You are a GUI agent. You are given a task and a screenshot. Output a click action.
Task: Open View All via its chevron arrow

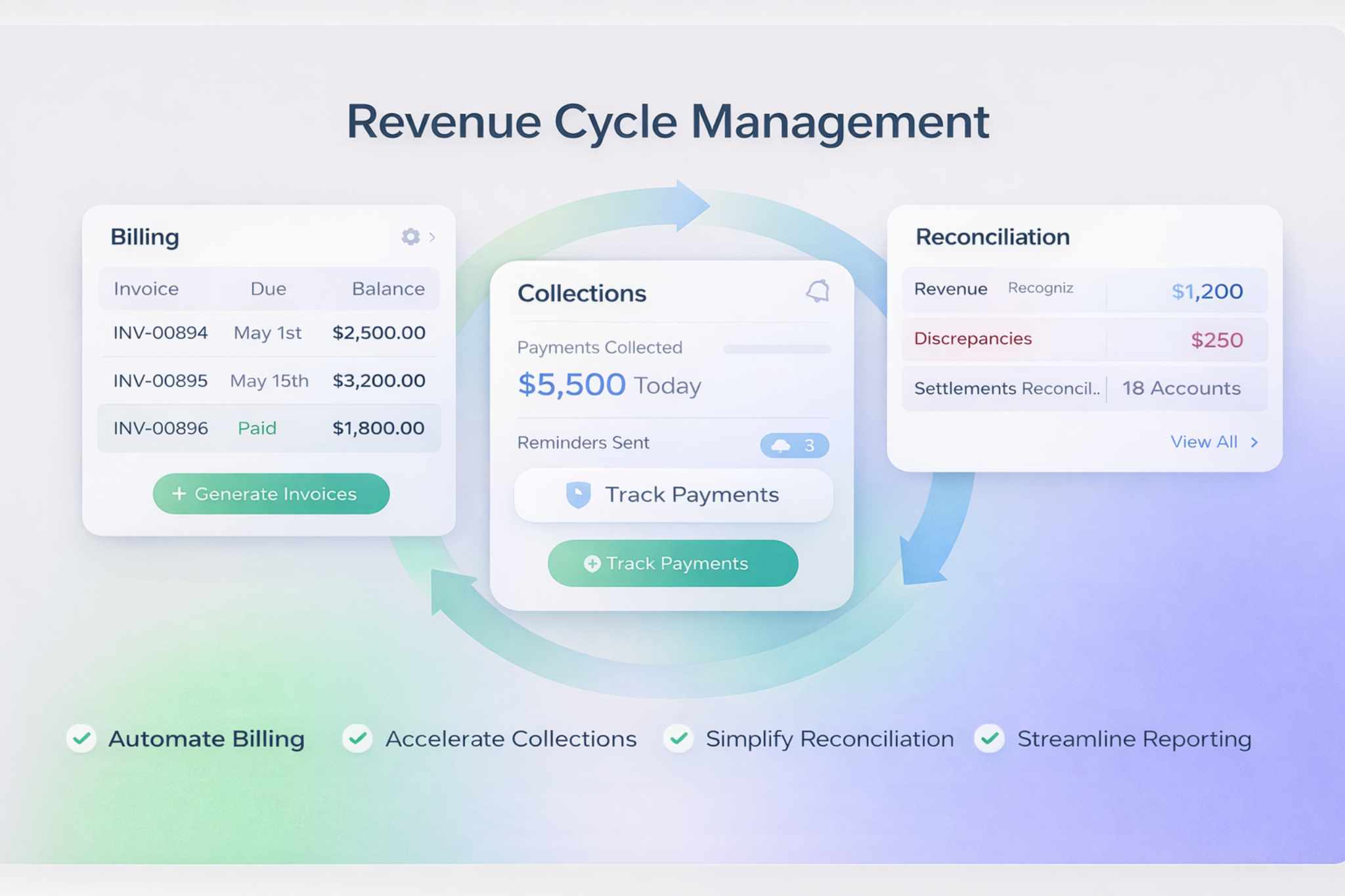(1254, 442)
